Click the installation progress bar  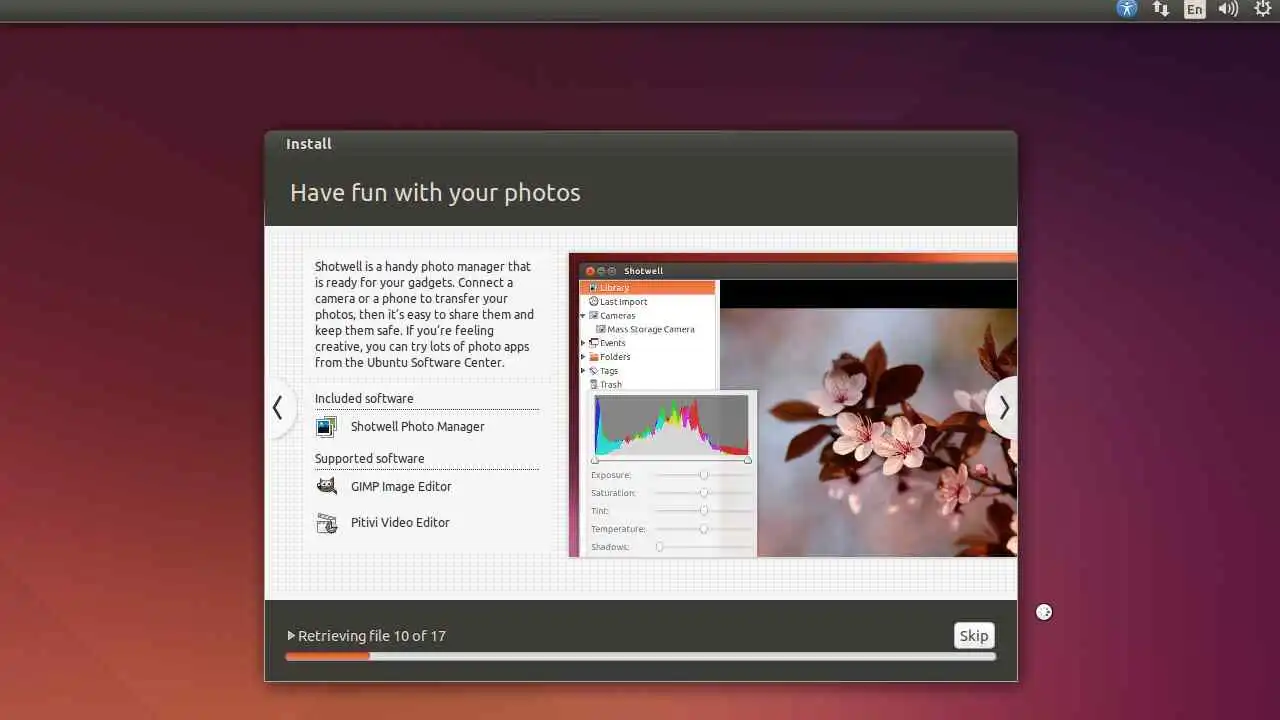click(640, 657)
